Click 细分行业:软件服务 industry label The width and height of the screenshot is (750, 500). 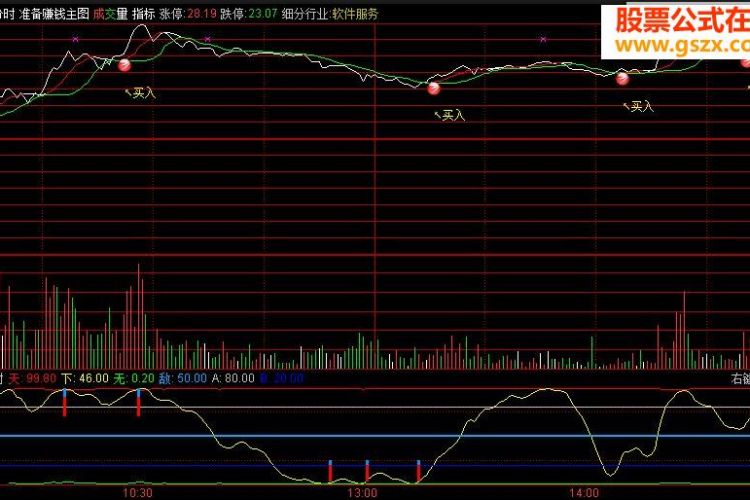coord(330,14)
